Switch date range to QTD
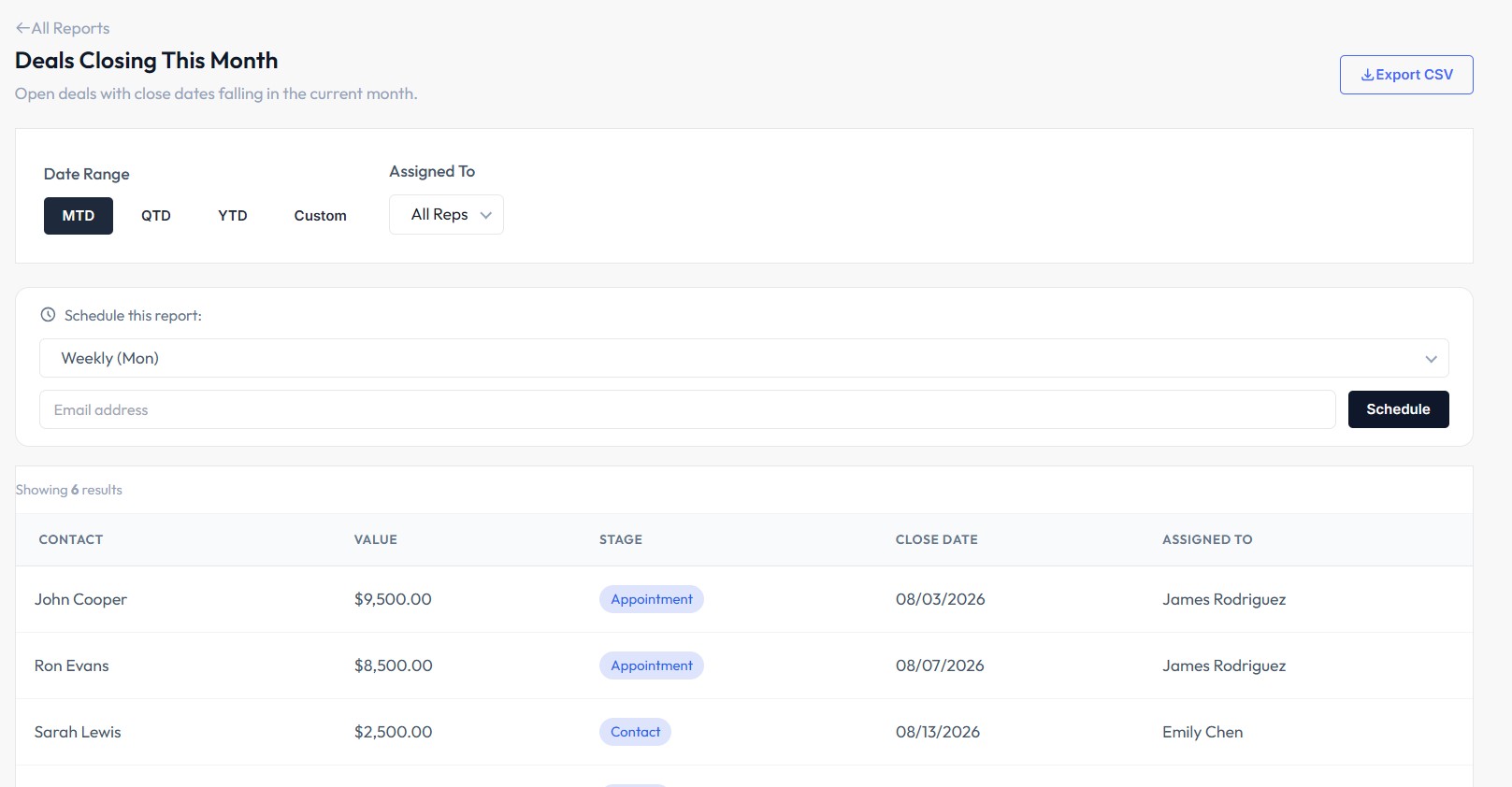1512x787 pixels. (x=156, y=216)
